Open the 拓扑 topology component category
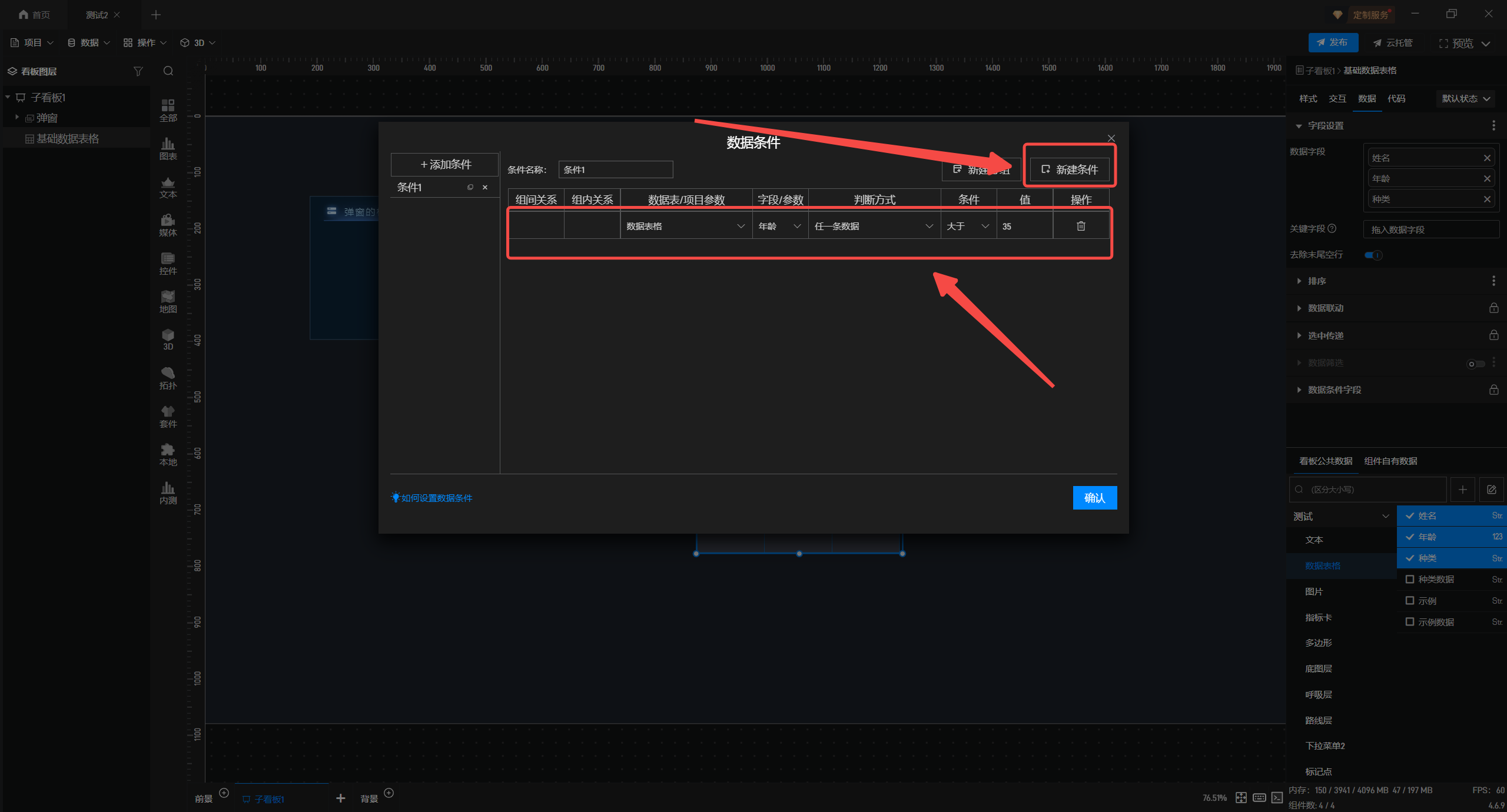The width and height of the screenshot is (1507, 812). pyautogui.click(x=168, y=378)
